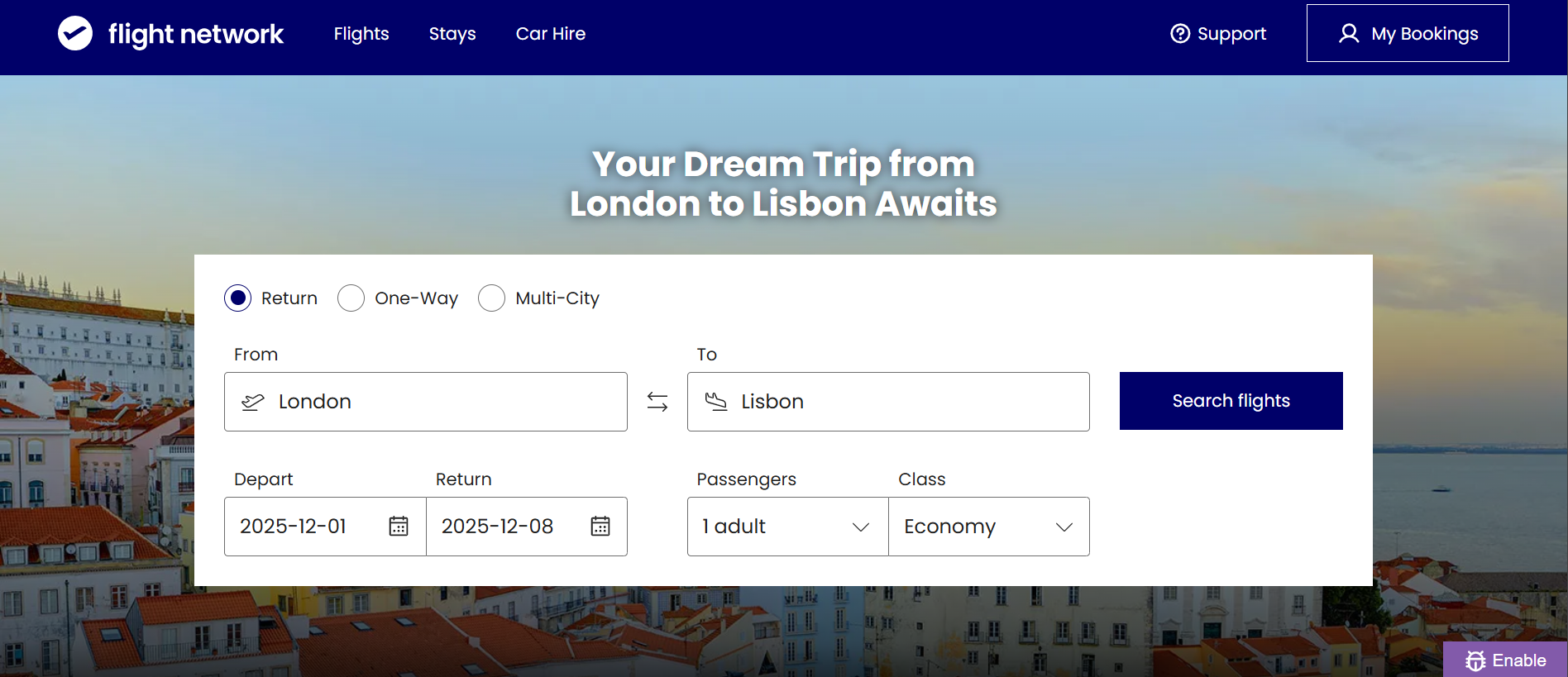1568x677 pixels.
Task: Click the Search flights button
Action: tap(1231, 401)
